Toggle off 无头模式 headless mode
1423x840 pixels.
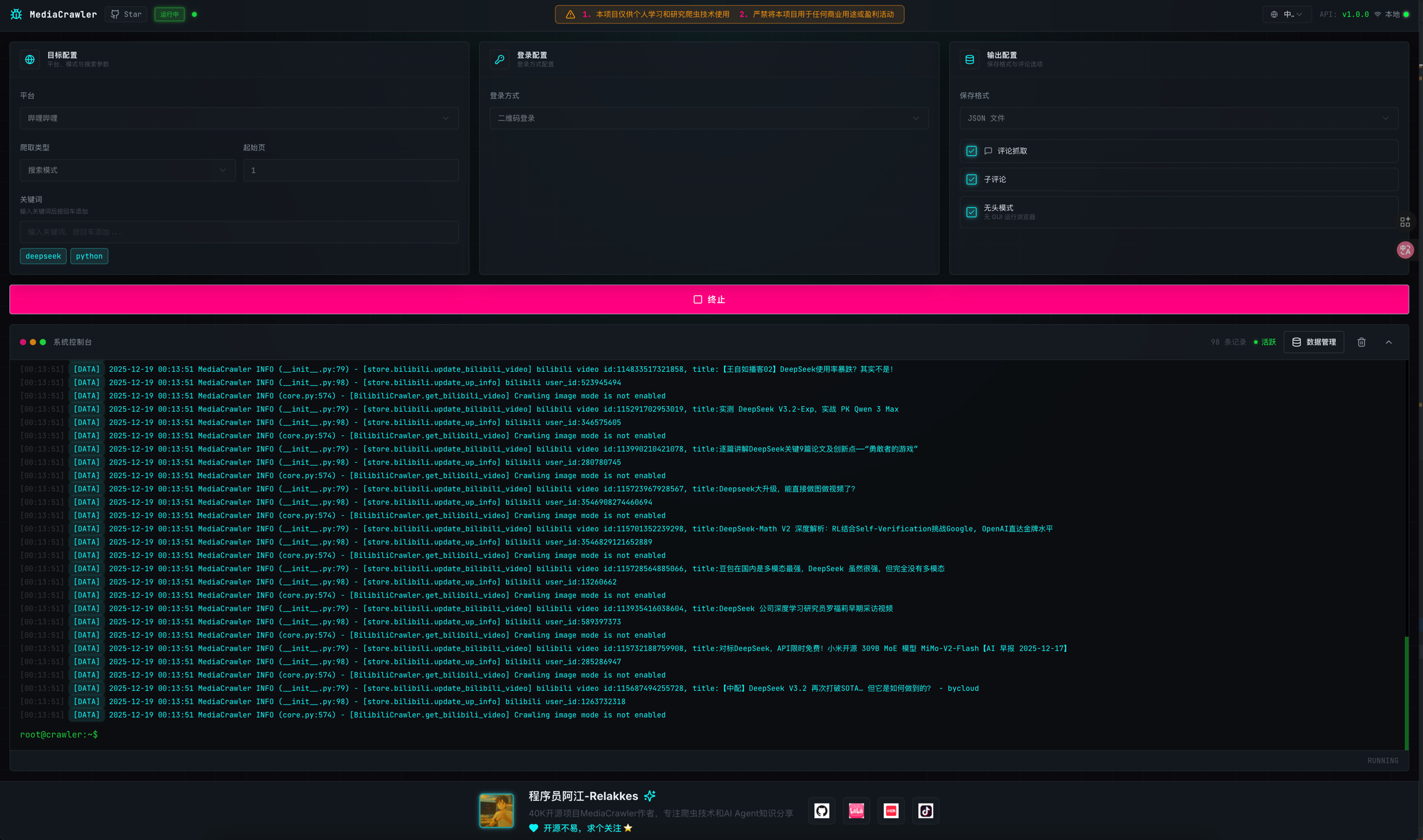click(x=971, y=212)
